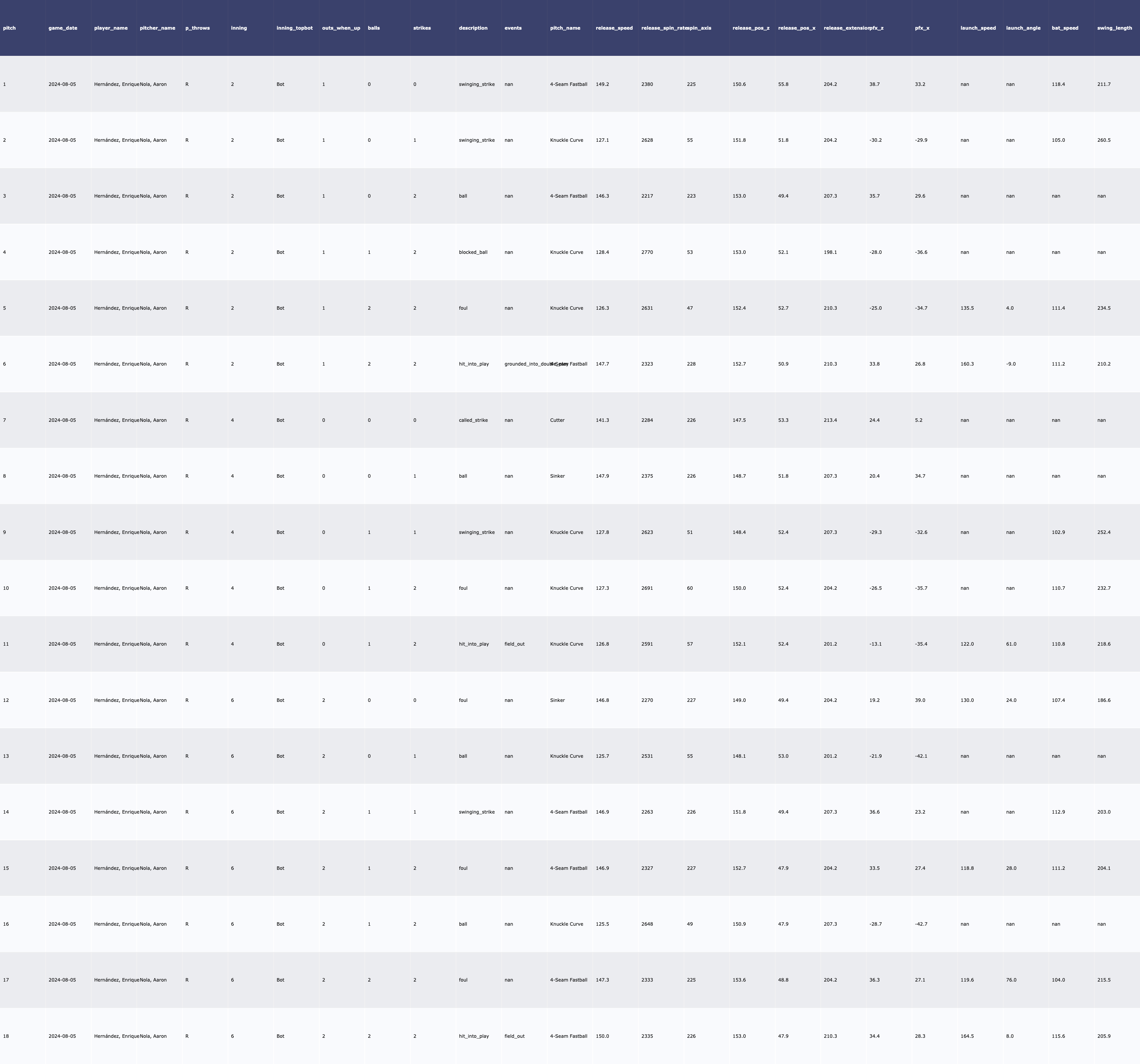Select the Cutter pitch_name cell in row 7
This screenshot has width=1140, height=1064.
pos(557,420)
